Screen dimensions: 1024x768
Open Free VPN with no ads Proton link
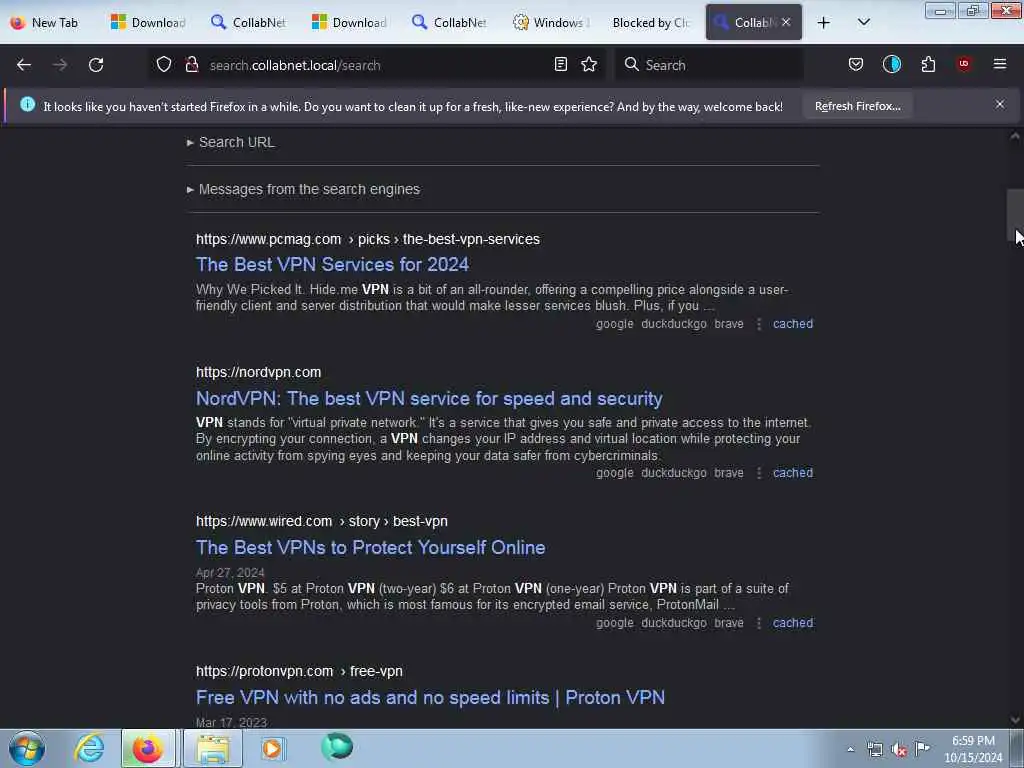(430, 697)
